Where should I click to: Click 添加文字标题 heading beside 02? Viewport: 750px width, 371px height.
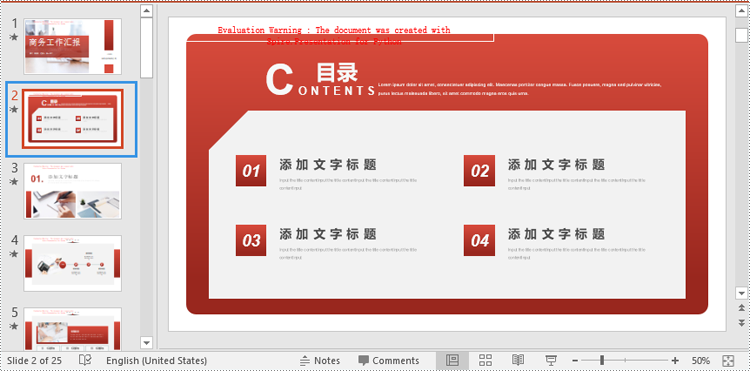pos(556,165)
